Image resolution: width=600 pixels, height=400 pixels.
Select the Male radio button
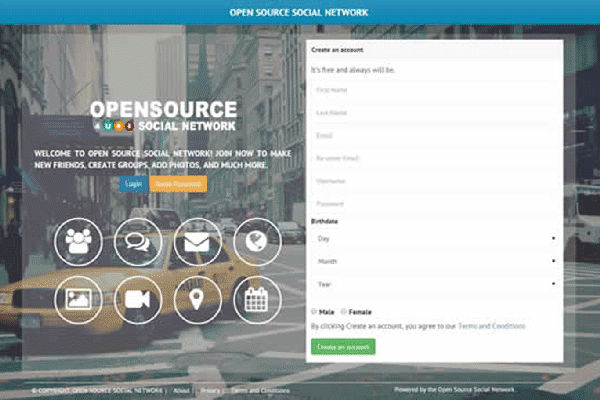click(x=314, y=312)
